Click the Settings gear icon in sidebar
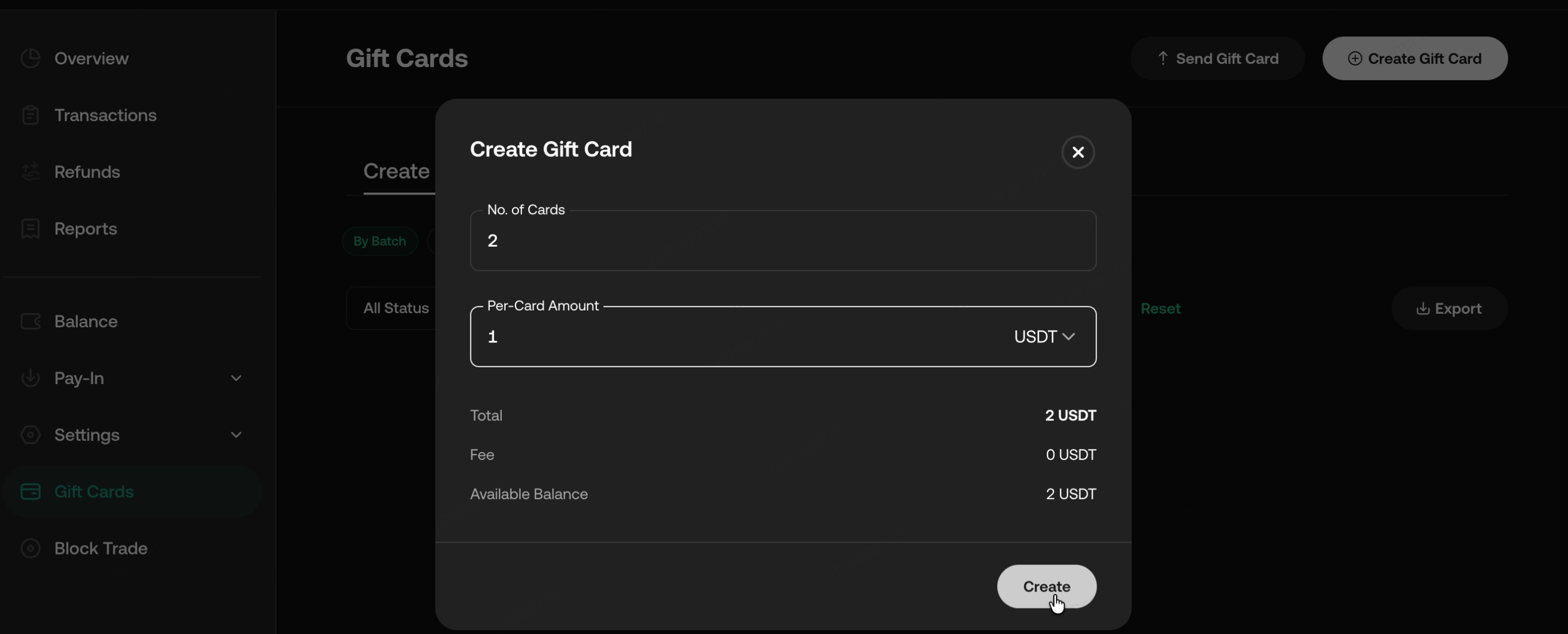 pyautogui.click(x=30, y=435)
